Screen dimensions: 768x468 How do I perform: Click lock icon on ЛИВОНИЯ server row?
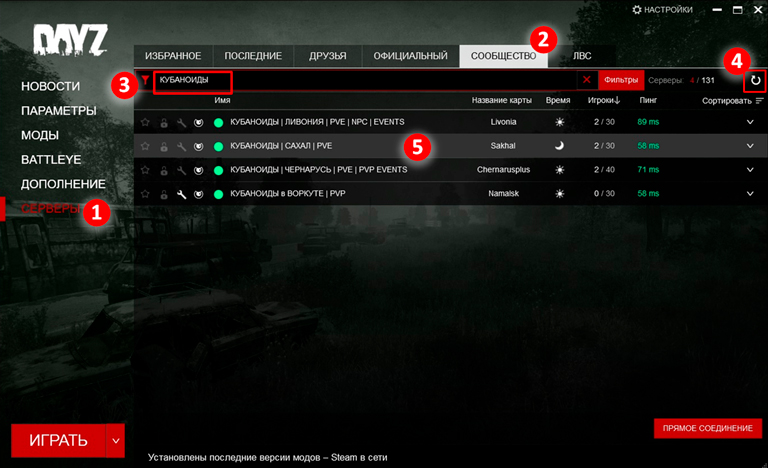coord(164,123)
